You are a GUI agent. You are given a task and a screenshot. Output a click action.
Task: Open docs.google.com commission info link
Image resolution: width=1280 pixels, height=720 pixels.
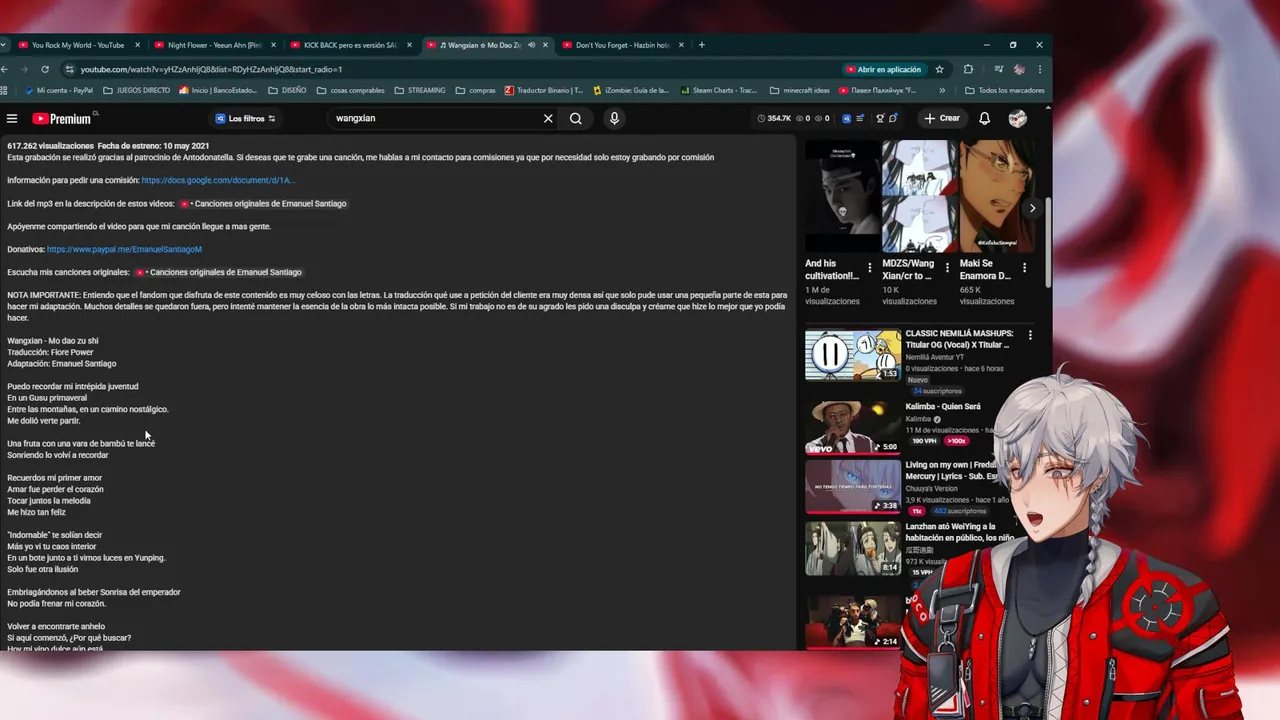click(x=218, y=181)
